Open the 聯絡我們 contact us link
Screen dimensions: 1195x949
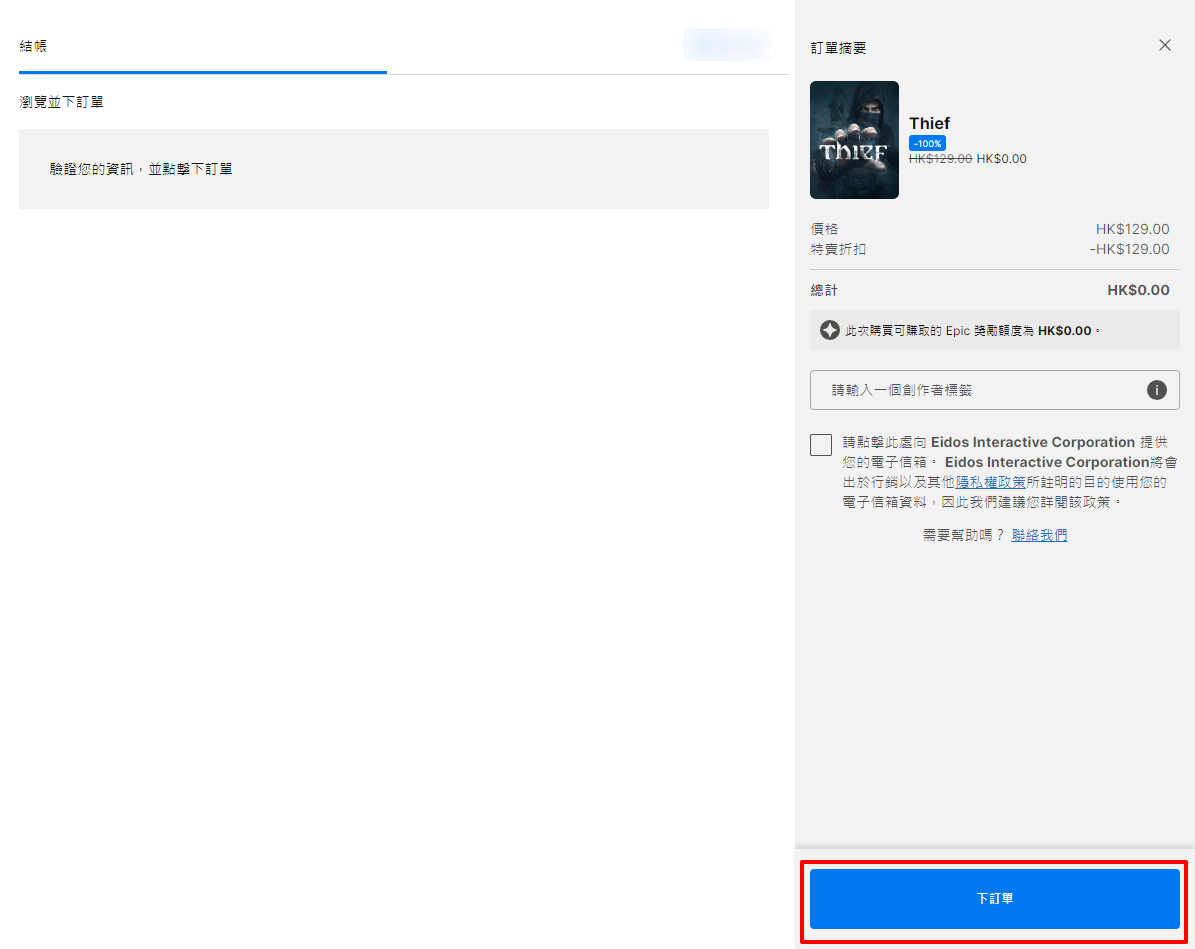point(1039,535)
